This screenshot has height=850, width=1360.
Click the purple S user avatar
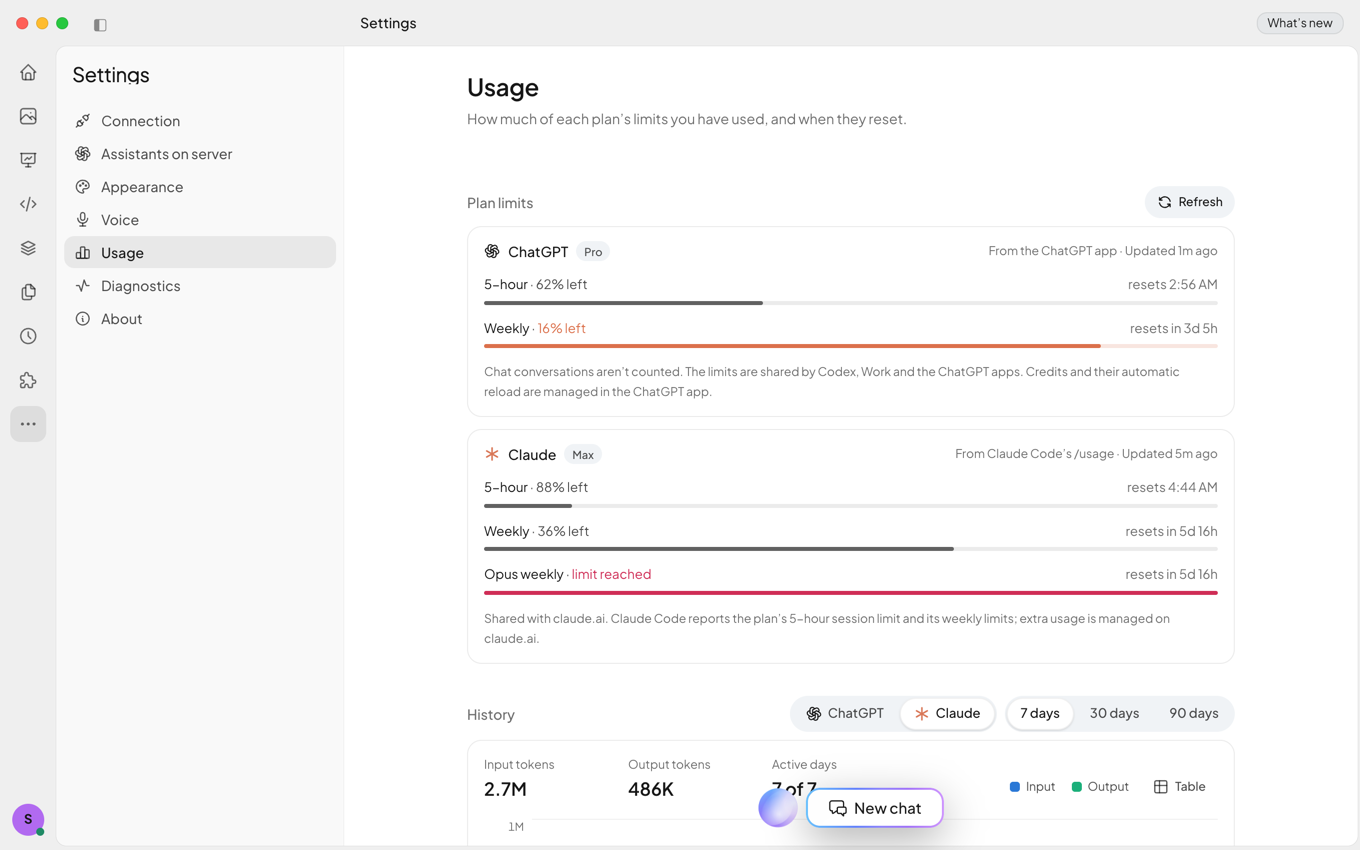(x=28, y=819)
